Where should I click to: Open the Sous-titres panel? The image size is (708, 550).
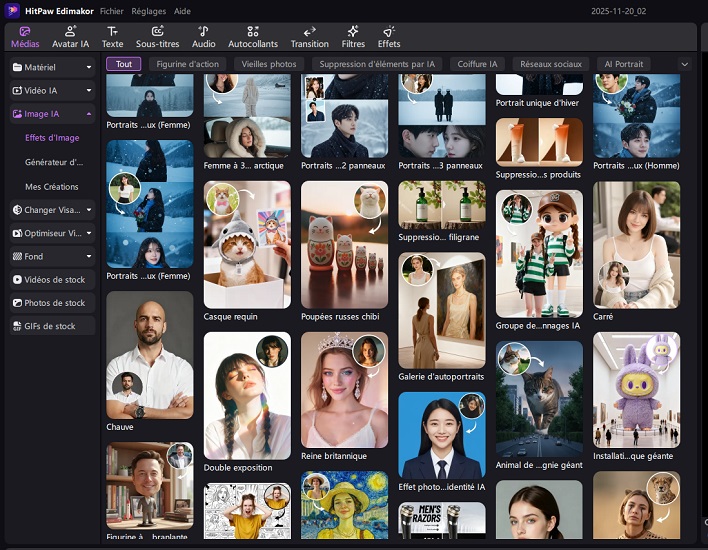tap(157, 37)
